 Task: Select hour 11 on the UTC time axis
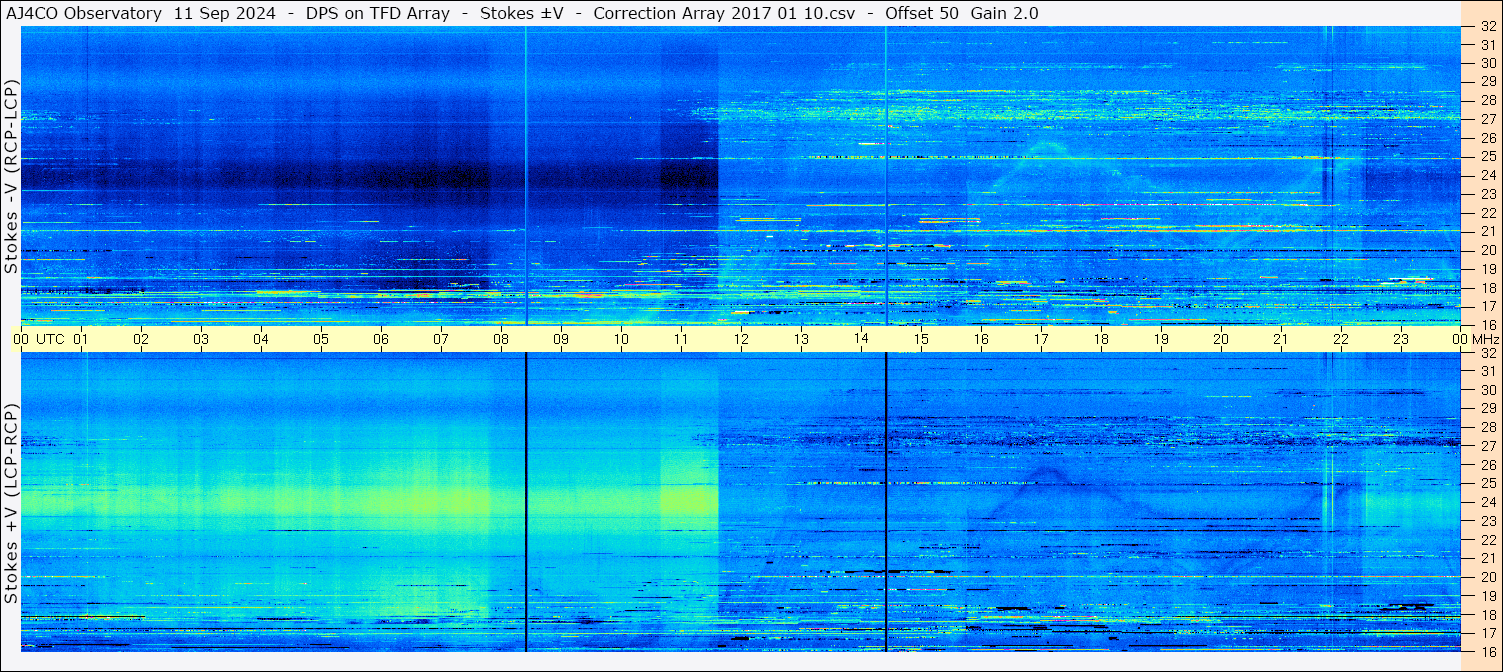point(681,339)
